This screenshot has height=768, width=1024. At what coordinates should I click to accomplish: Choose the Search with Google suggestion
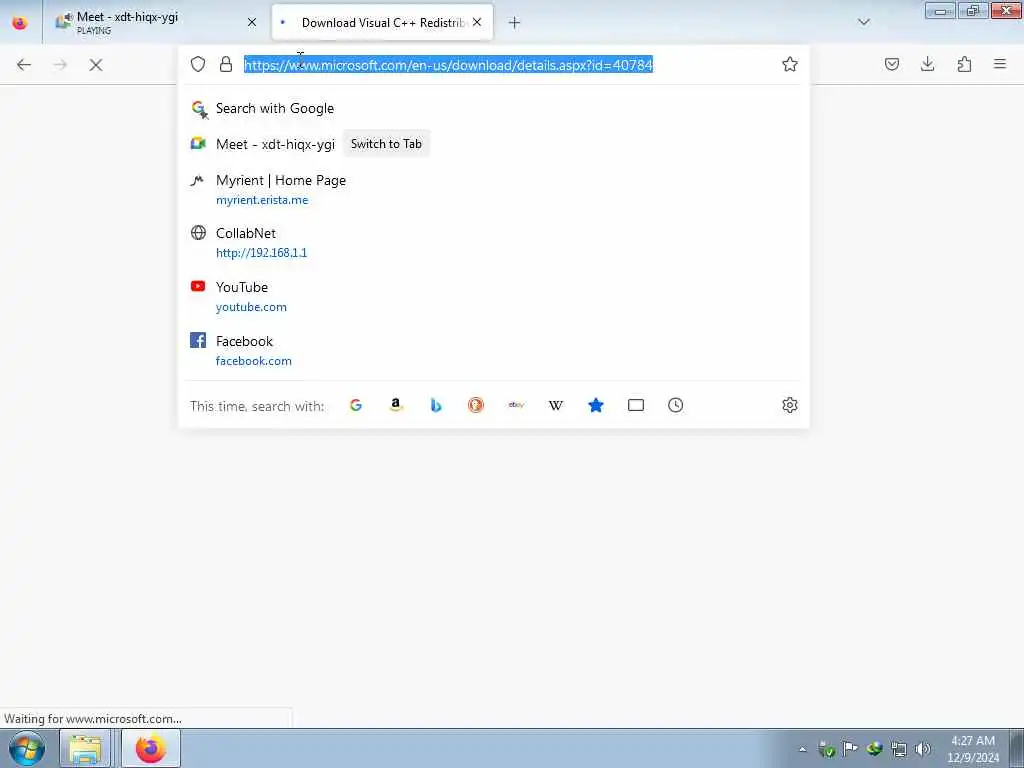[x=493, y=108]
